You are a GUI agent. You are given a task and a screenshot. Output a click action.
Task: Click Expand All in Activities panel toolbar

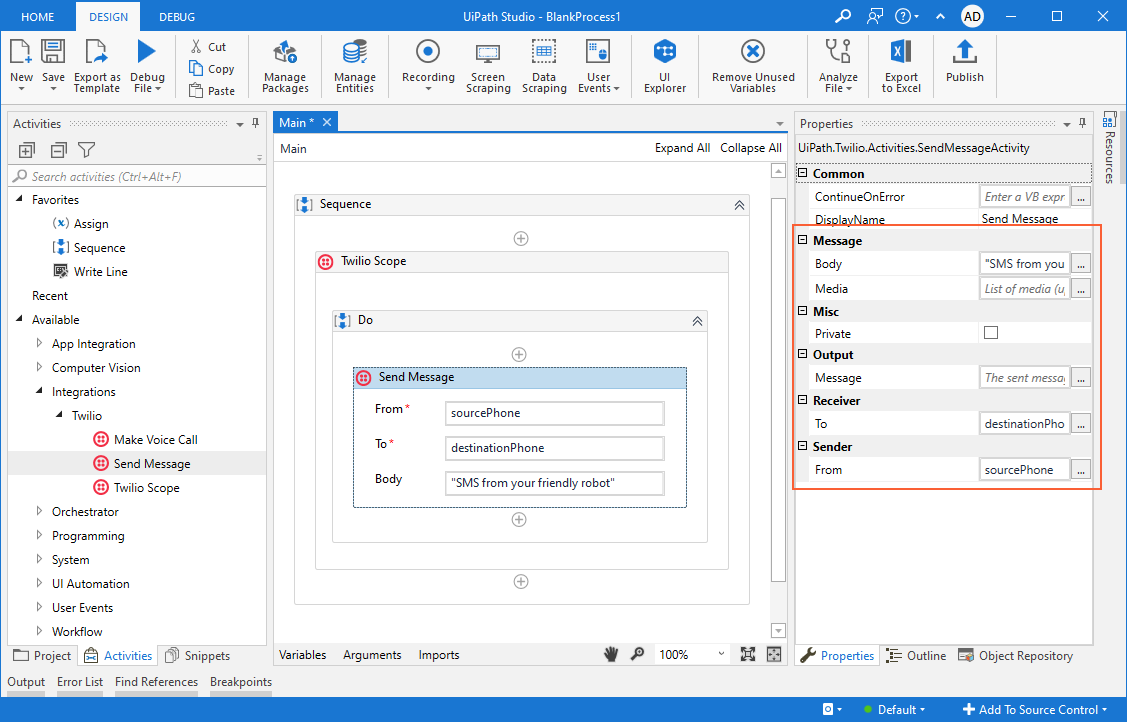(27, 150)
